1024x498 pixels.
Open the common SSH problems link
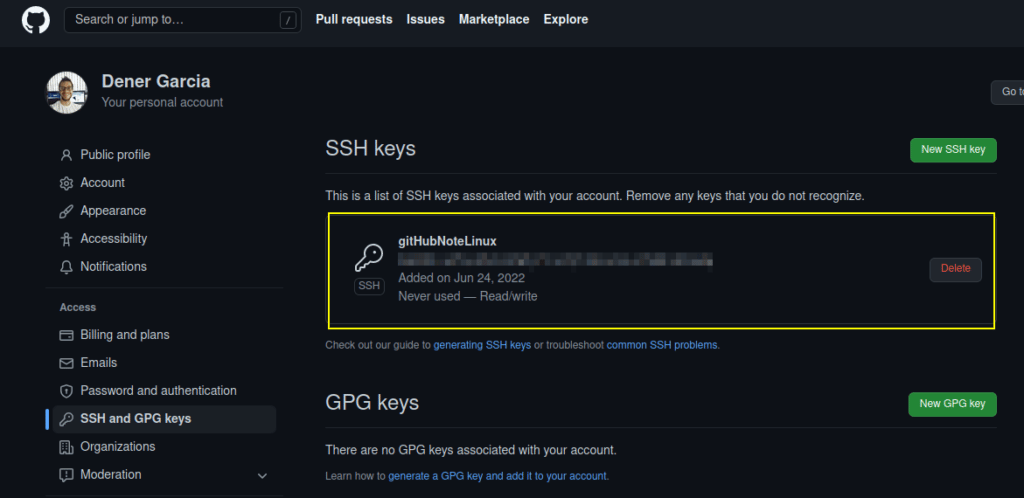662,345
